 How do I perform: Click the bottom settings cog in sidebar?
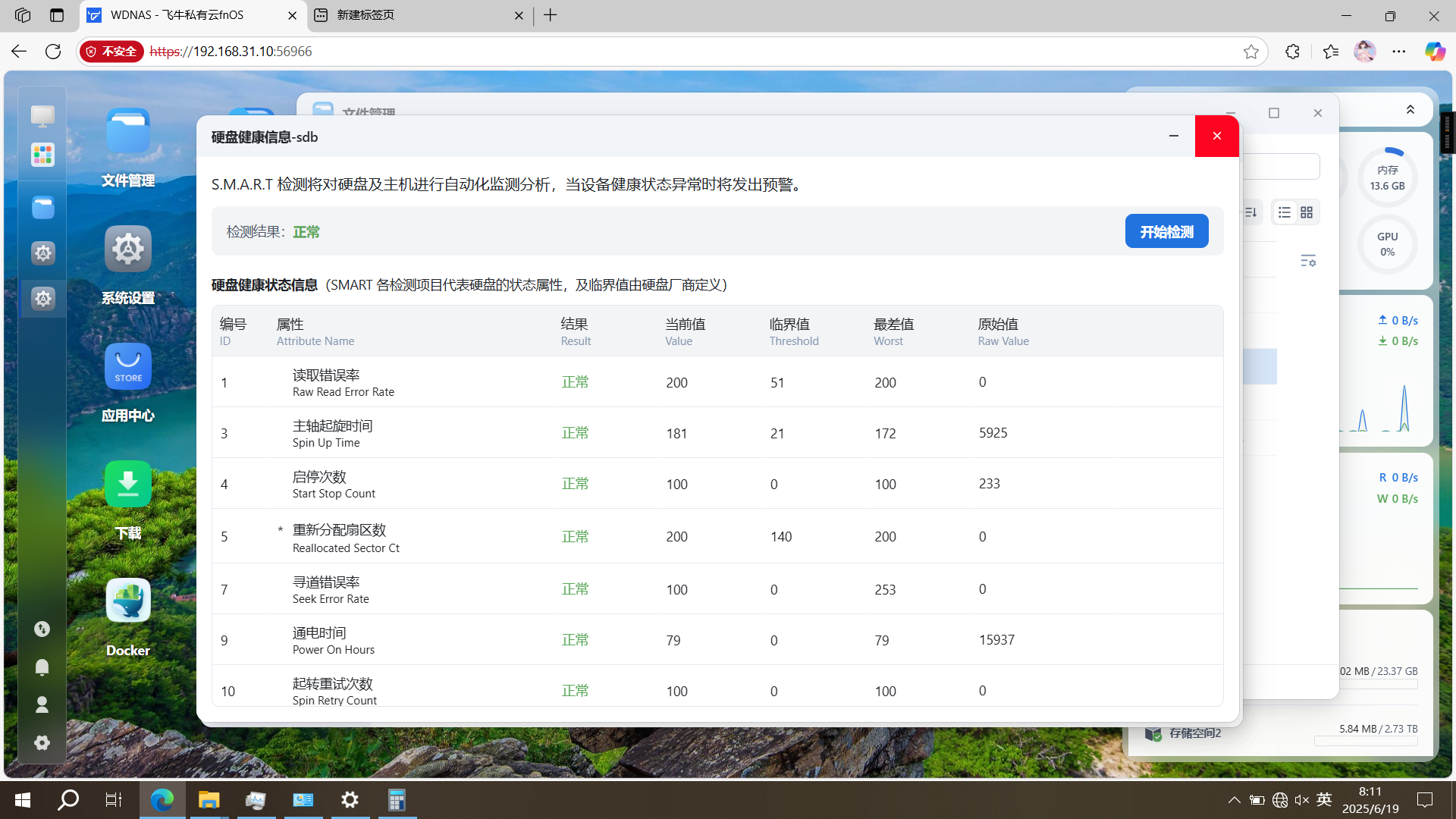tap(42, 742)
